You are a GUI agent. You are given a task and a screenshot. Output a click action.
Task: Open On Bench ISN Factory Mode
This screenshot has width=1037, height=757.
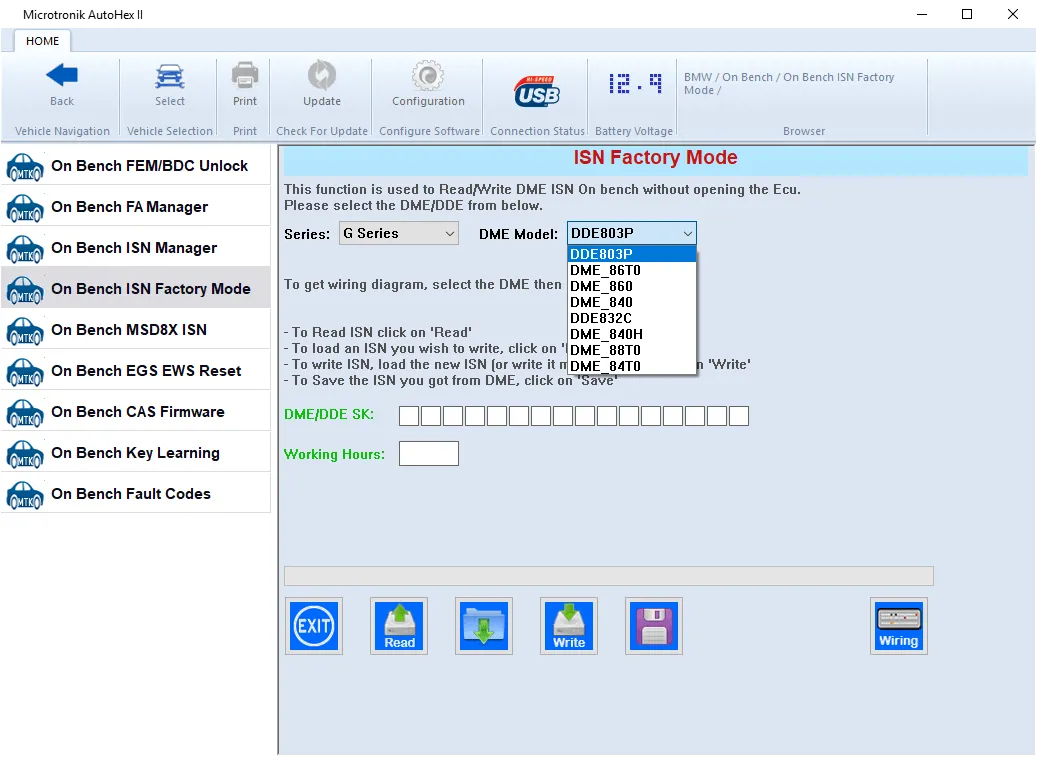136,289
